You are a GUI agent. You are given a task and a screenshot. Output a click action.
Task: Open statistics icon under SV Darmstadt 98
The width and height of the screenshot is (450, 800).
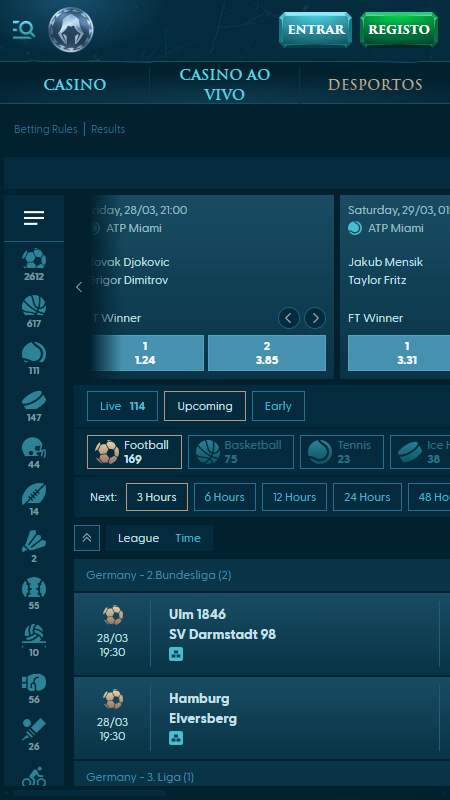point(176,654)
